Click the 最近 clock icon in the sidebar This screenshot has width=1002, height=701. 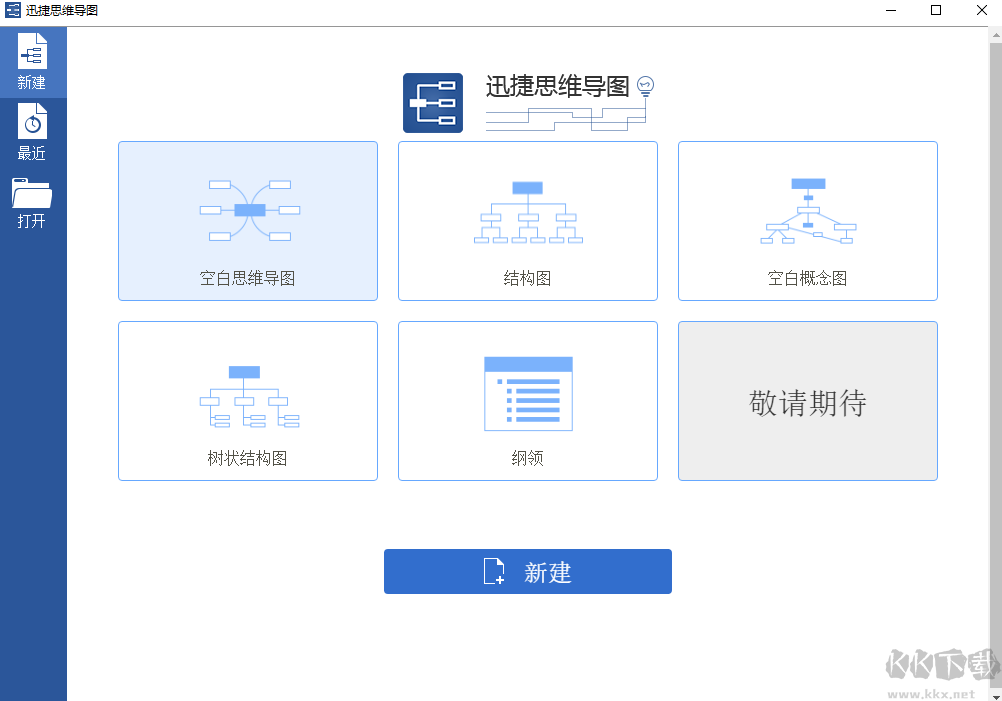coord(33,123)
